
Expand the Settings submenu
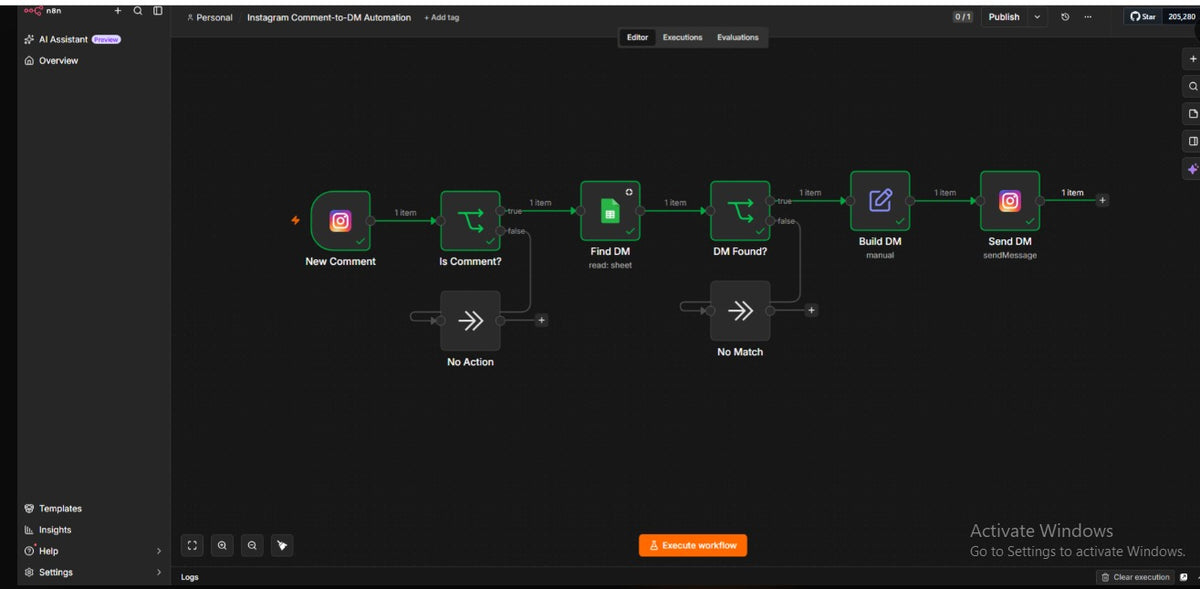point(159,572)
